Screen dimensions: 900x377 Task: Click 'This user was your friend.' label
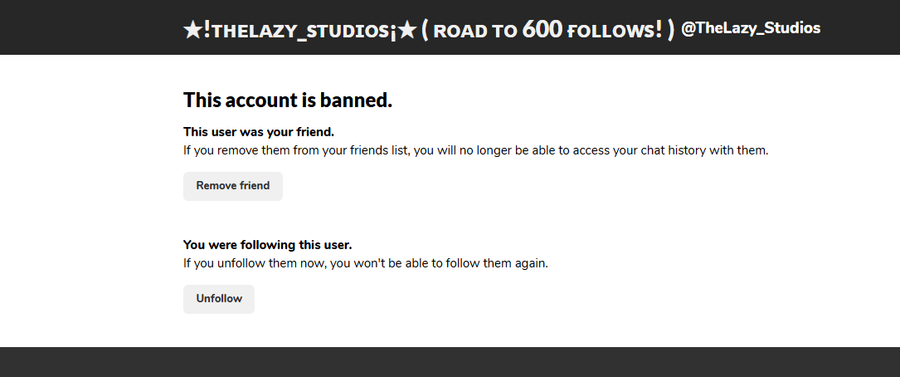pyautogui.click(x=259, y=133)
